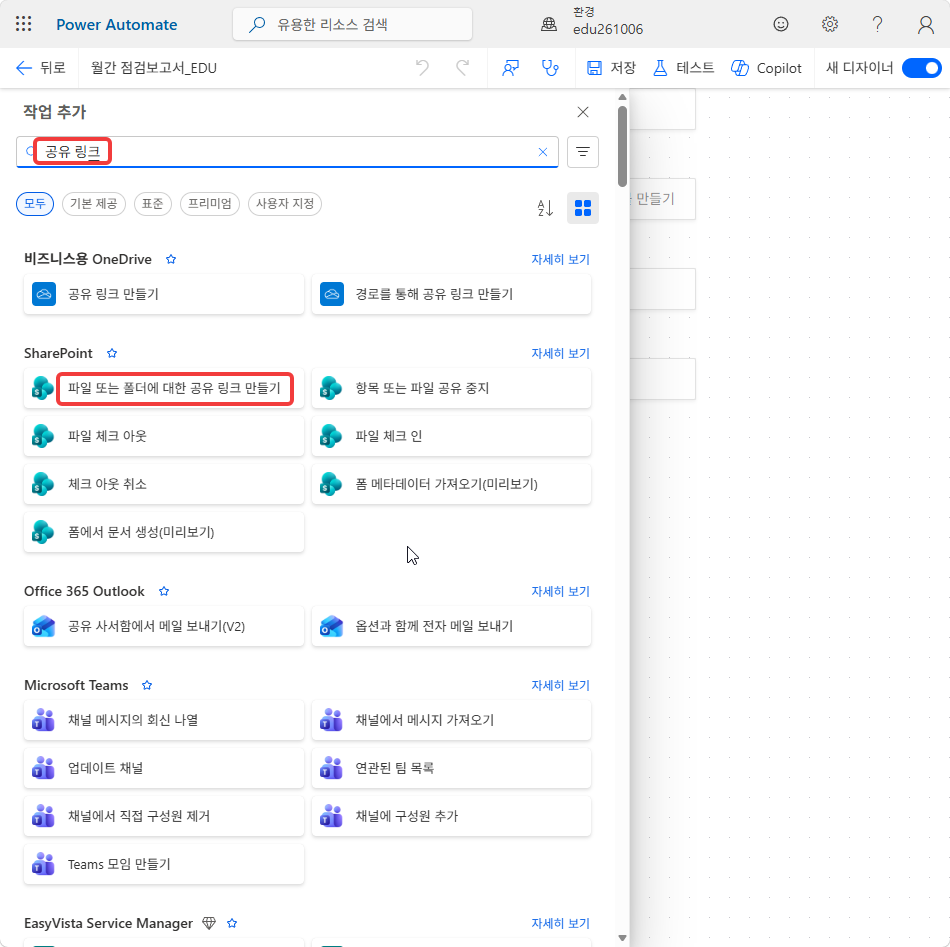
Task: Add Teams 모임 만들기 action
Action: tap(164, 864)
